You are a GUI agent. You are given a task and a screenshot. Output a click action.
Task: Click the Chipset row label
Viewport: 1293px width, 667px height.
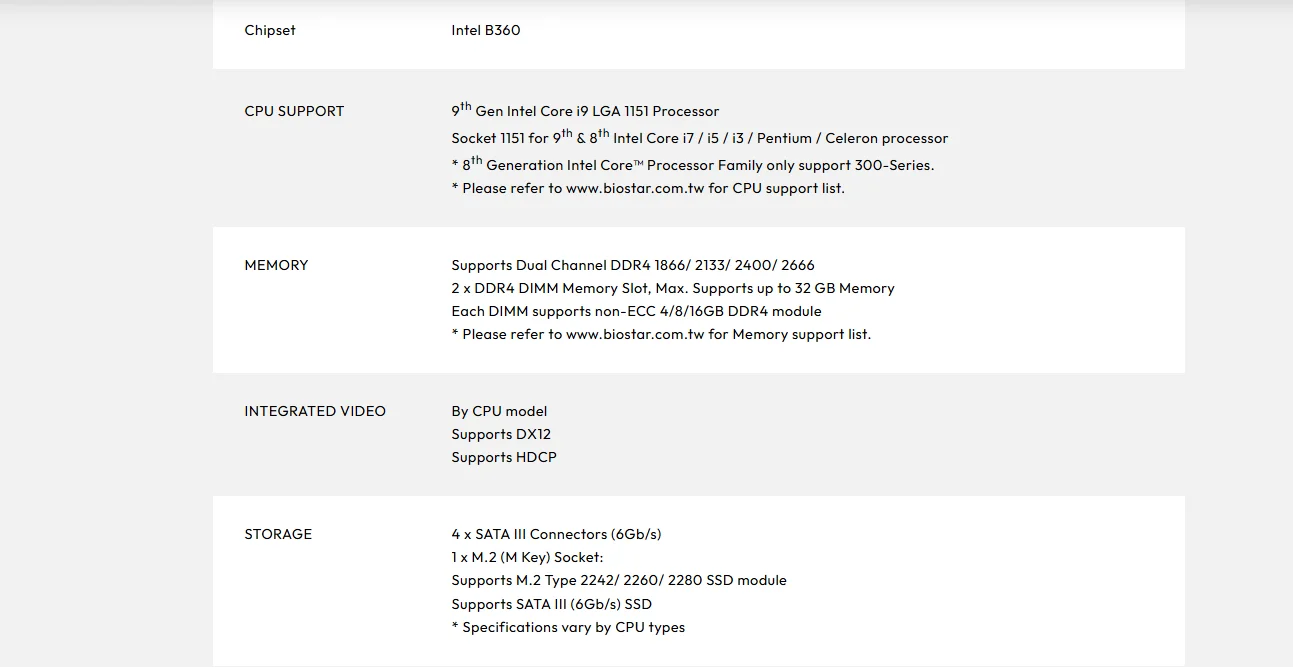click(270, 30)
